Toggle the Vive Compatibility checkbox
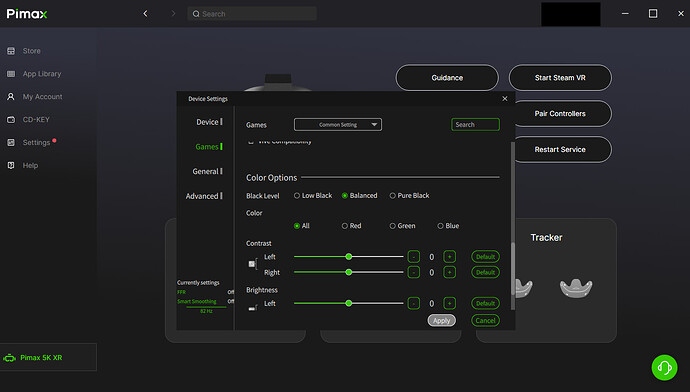 (x=251, y=142)
